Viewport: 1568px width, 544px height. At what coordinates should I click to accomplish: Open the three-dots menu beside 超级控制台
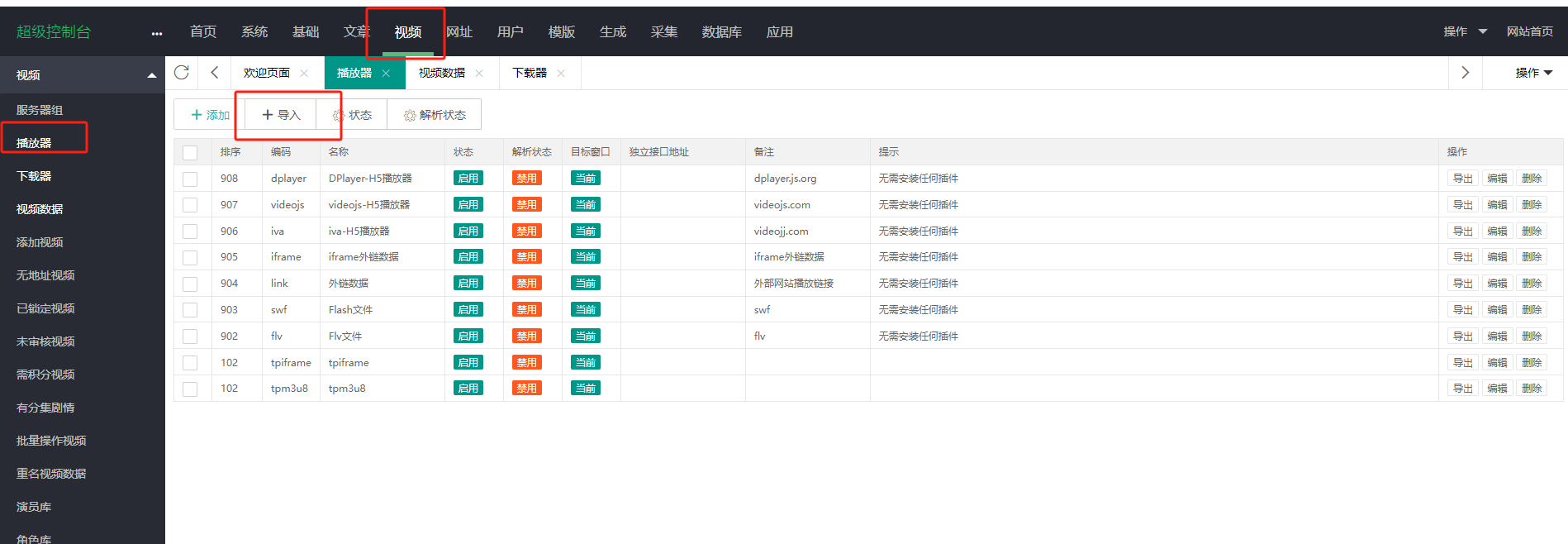pyautogui.click(x=157, y=33)
